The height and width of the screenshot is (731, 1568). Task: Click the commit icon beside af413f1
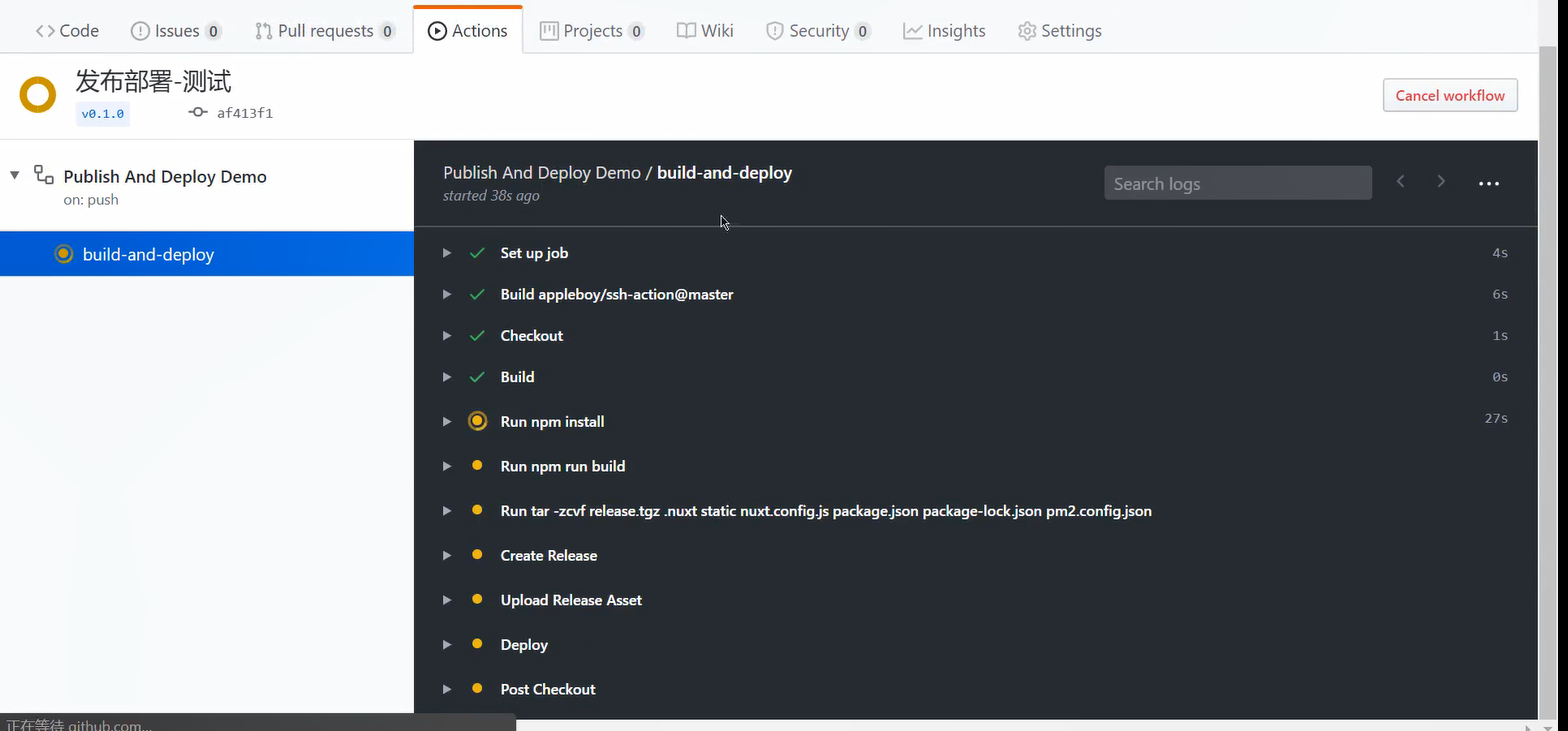point(197,113)
